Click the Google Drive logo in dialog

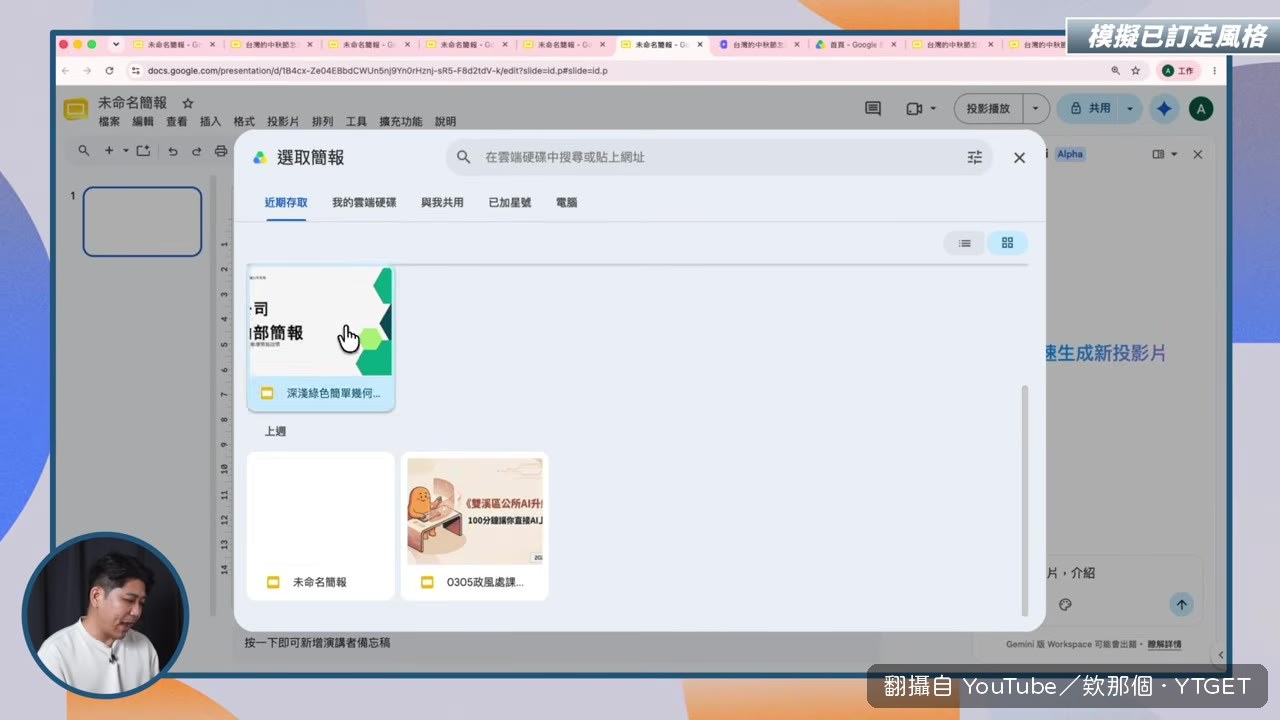260,157
